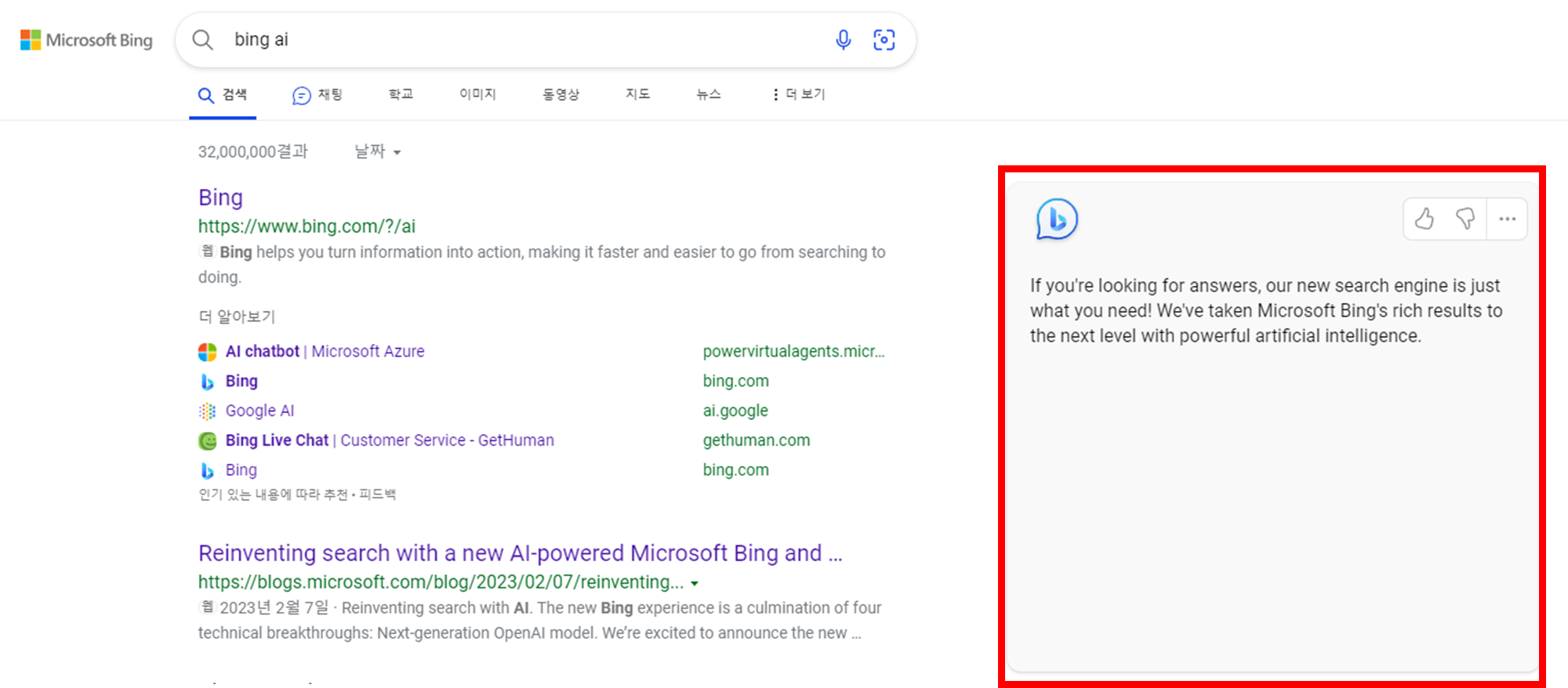1568x688 pixels.
Task: Click the Microsoft Bing logo
Action: [x=86, y=40]
